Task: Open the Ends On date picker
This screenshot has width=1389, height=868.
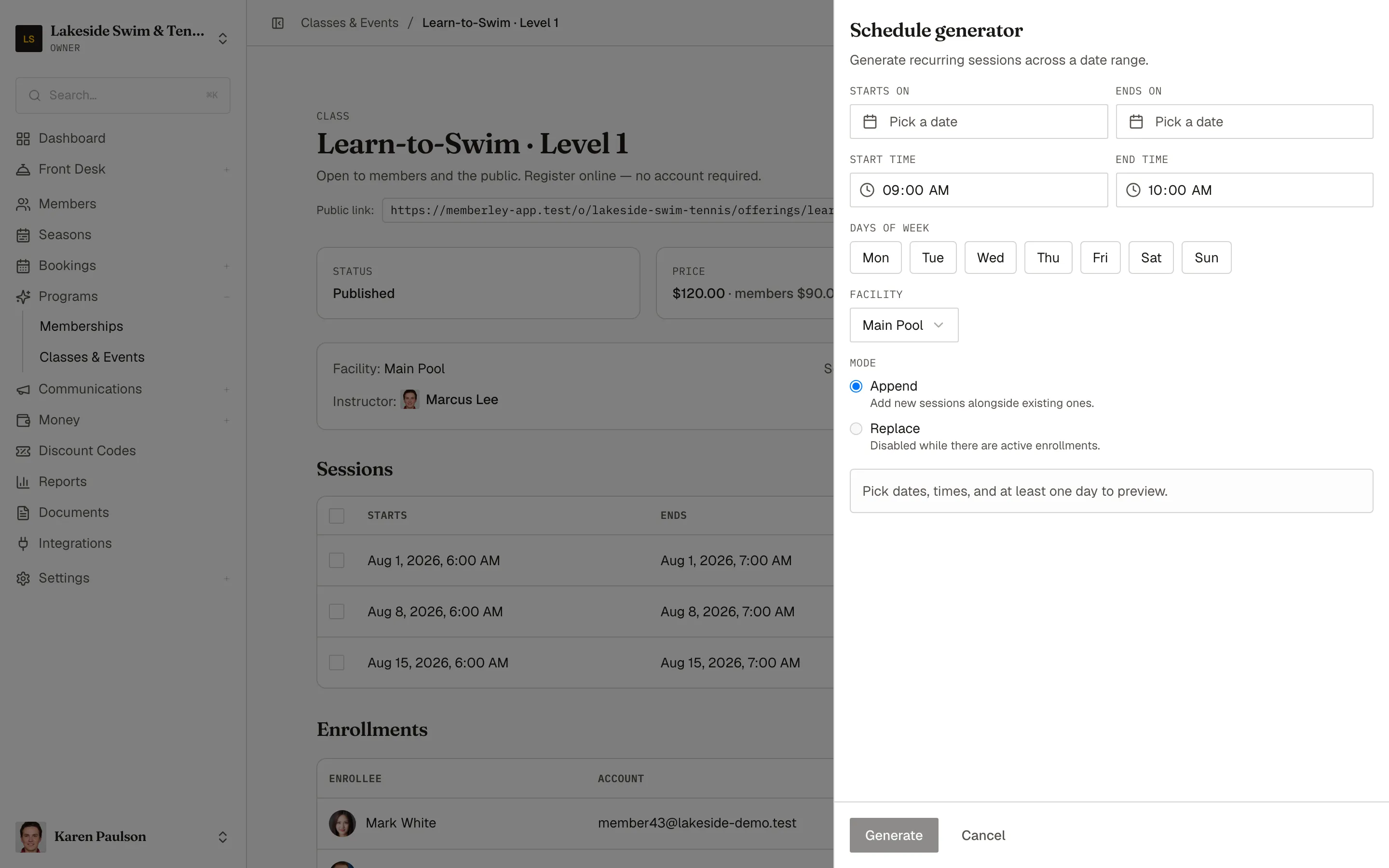Action: click(1244, 122)
